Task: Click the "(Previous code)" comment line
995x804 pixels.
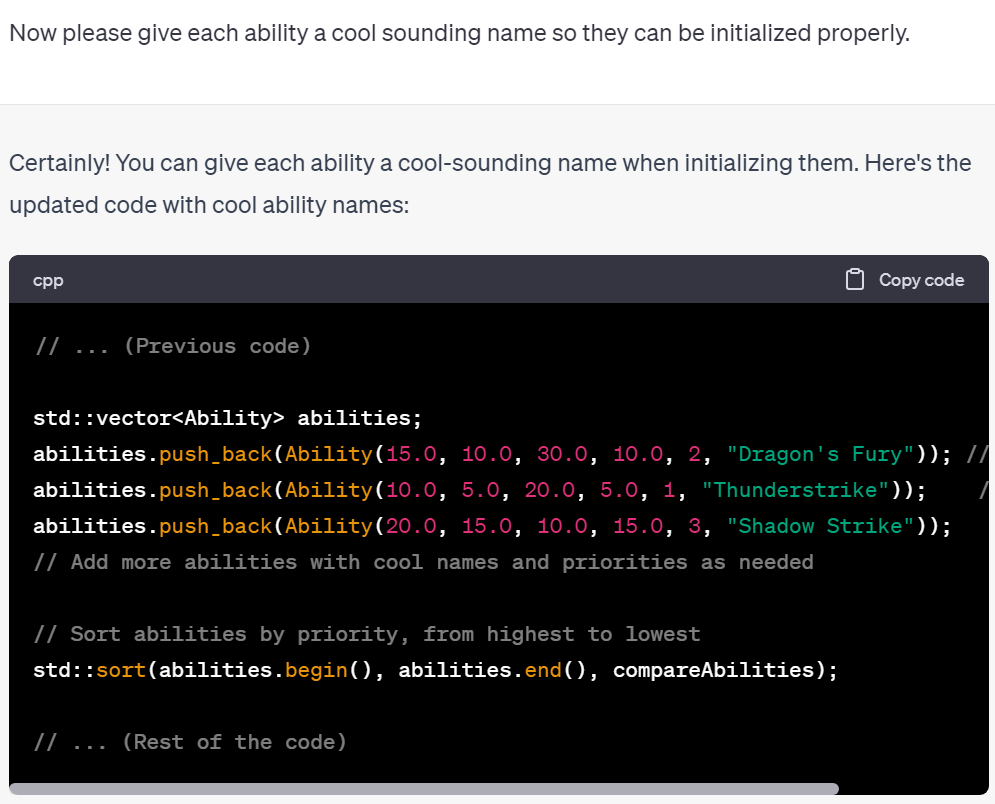Action: coord(172,346)
